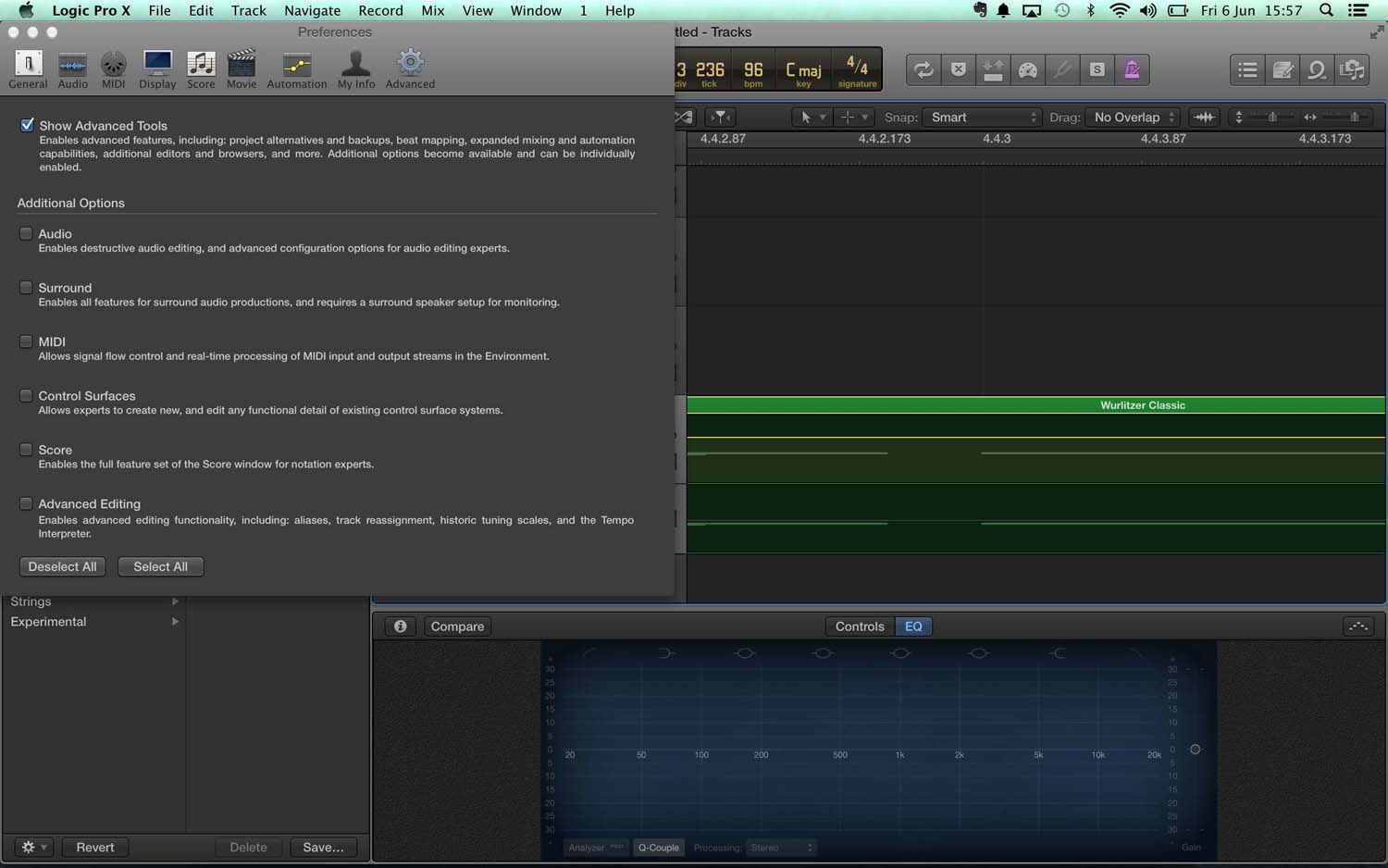Screen dimensions: 1388x868
Task: Toggle the EQ Analyzer button
Action: pyautogui.click(x=596, y=848)
